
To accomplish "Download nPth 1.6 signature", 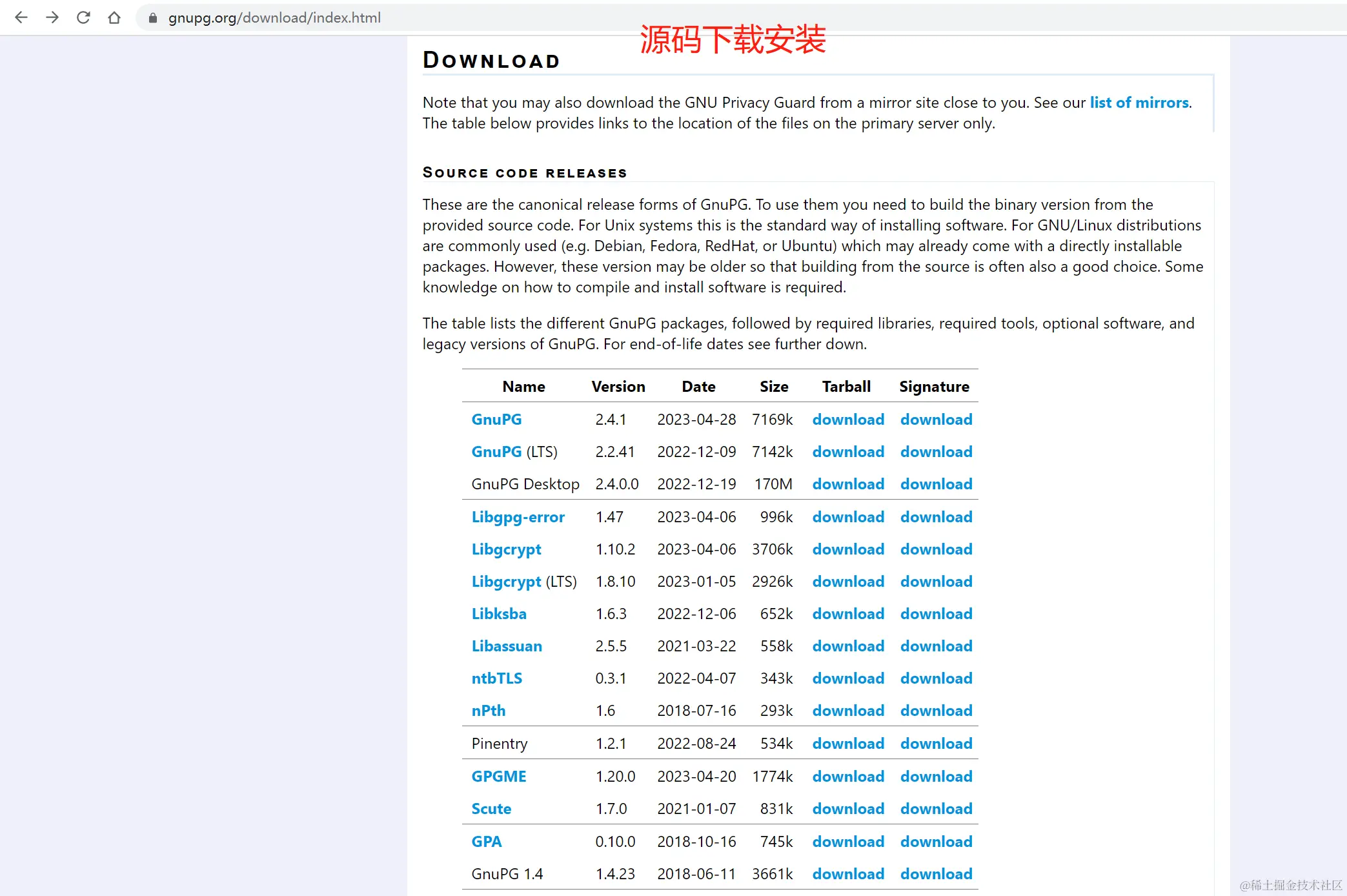I will click(x=936, y=711).
